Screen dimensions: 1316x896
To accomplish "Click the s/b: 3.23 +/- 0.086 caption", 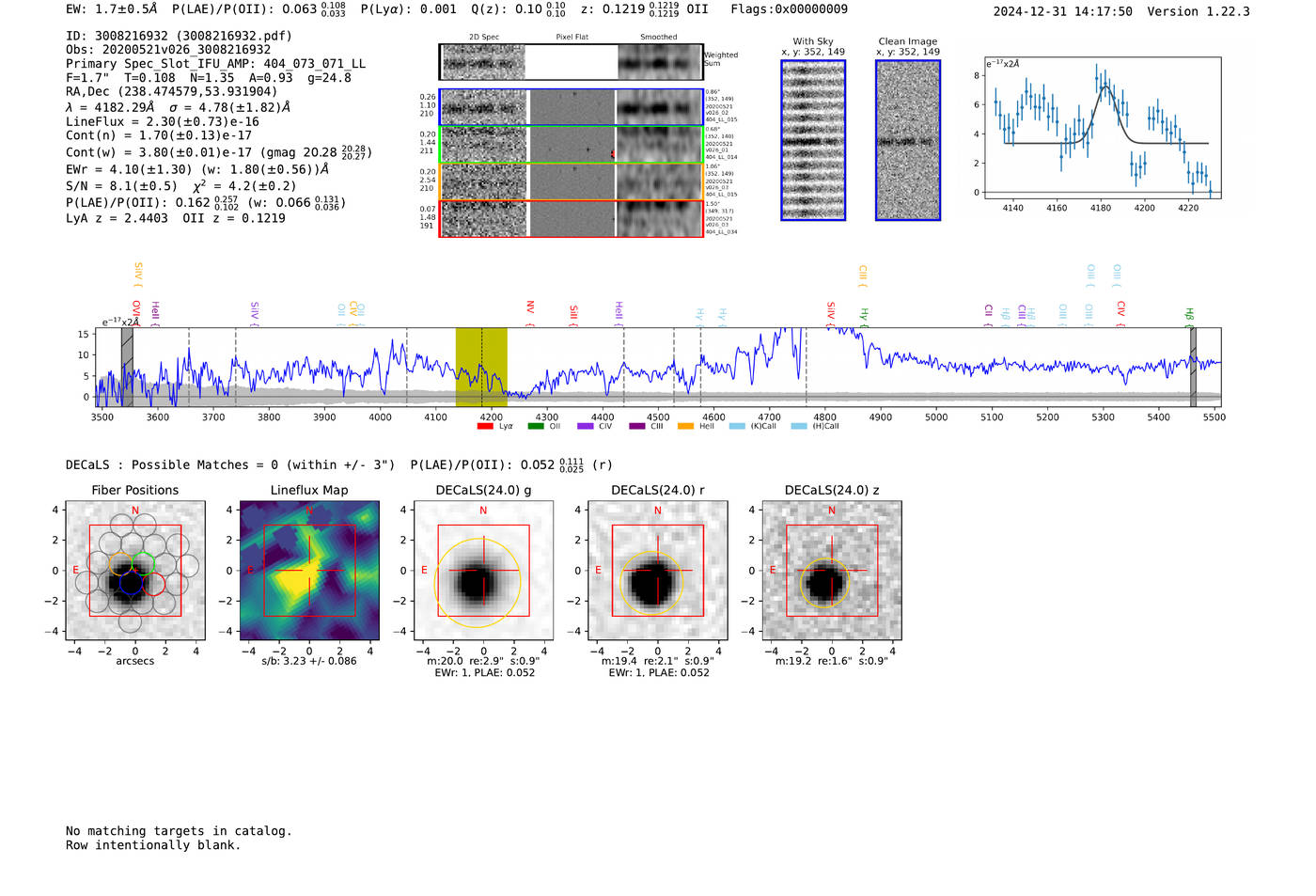I will click(x=309, y=661).
